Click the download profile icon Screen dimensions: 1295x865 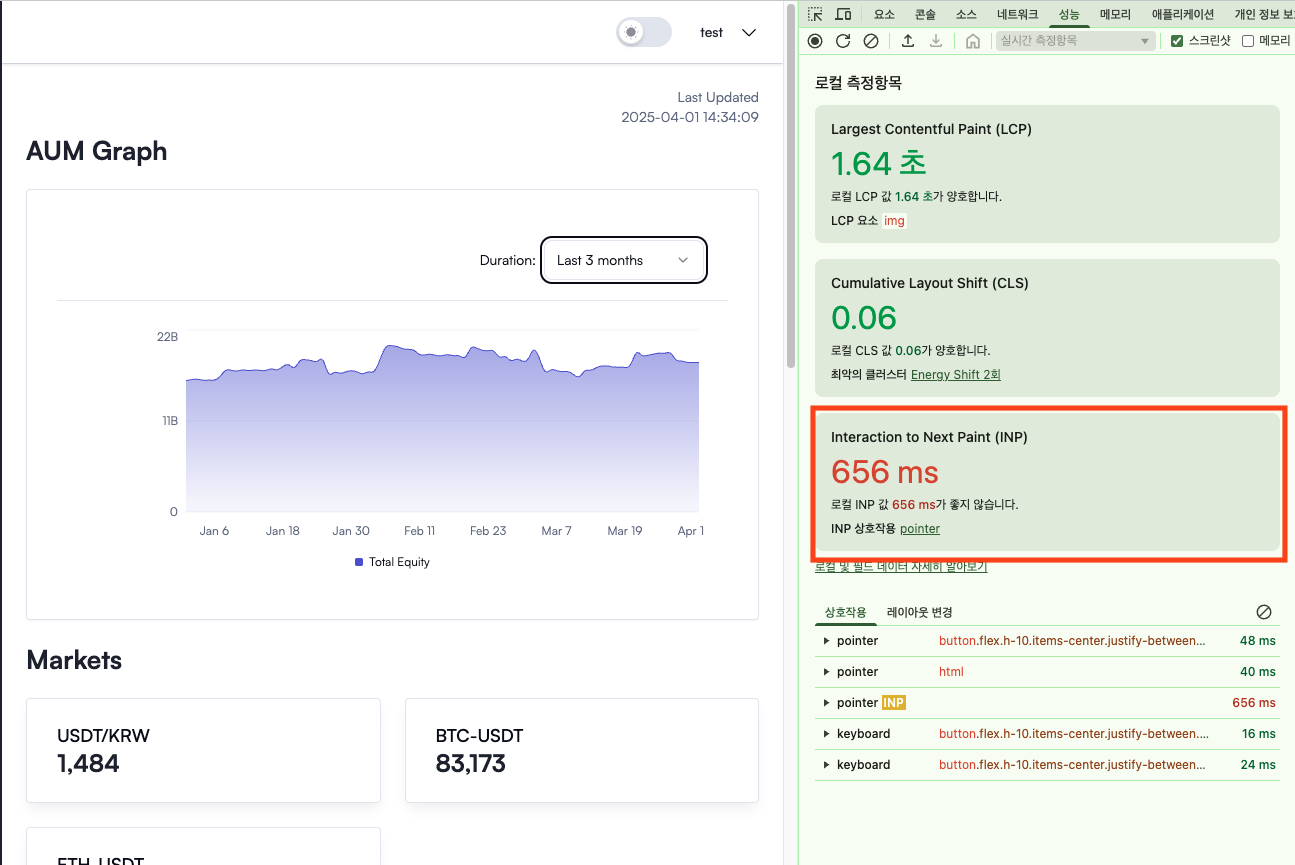(x=936, y=41)
